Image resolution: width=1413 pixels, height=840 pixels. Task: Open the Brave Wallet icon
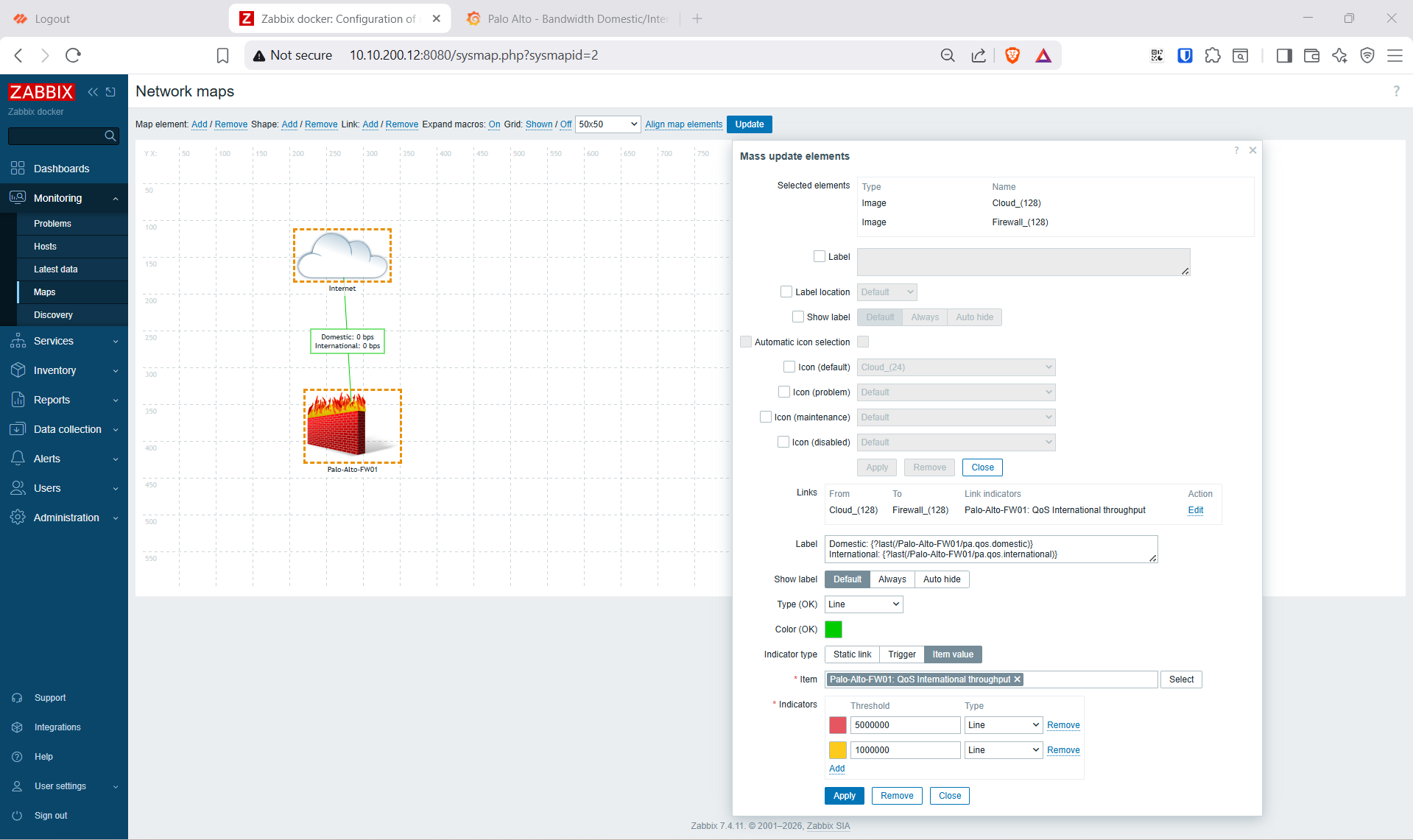click(x=1311, y=55)
